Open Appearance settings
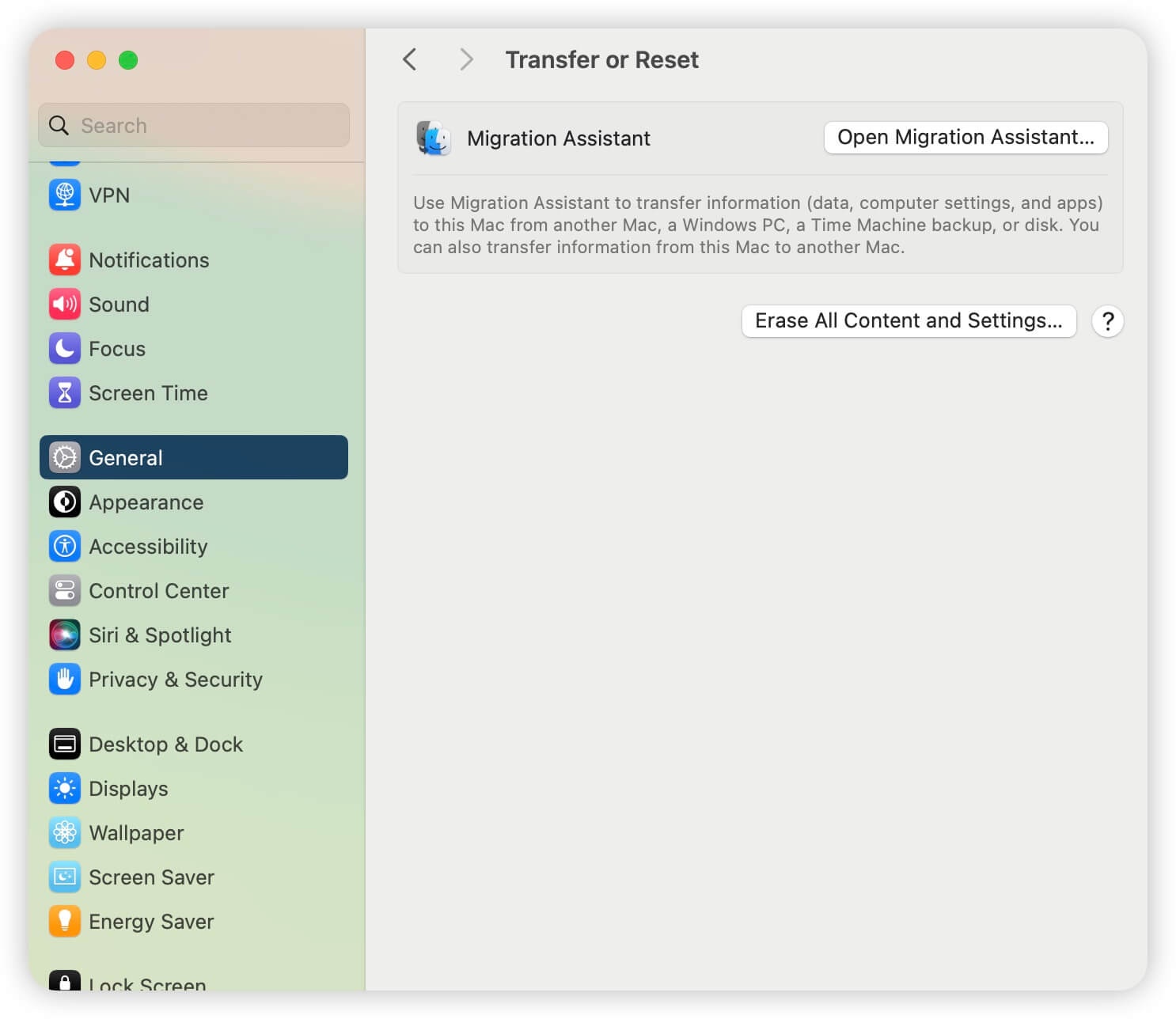This screenshot has width=1176, height=1019. (x=194, y=502)
